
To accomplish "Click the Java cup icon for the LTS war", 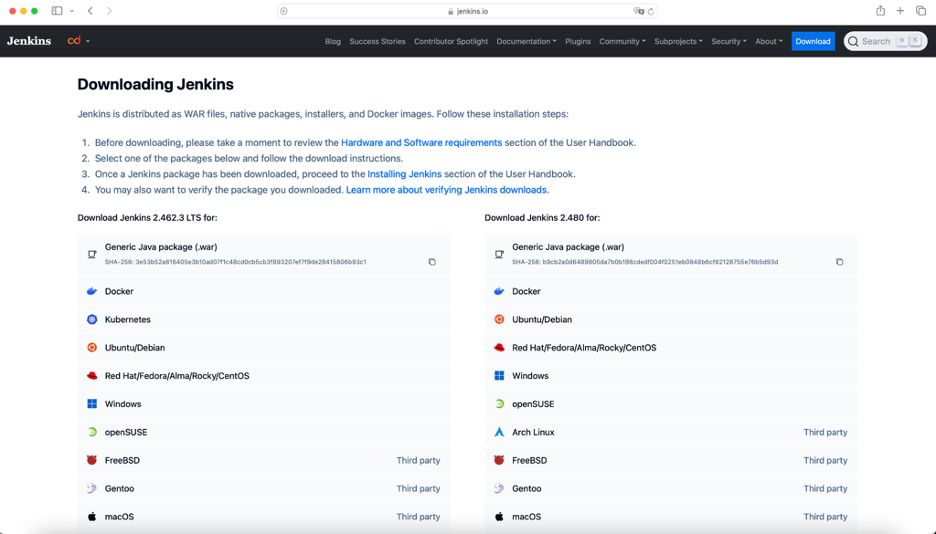I will tap(92, 254).
